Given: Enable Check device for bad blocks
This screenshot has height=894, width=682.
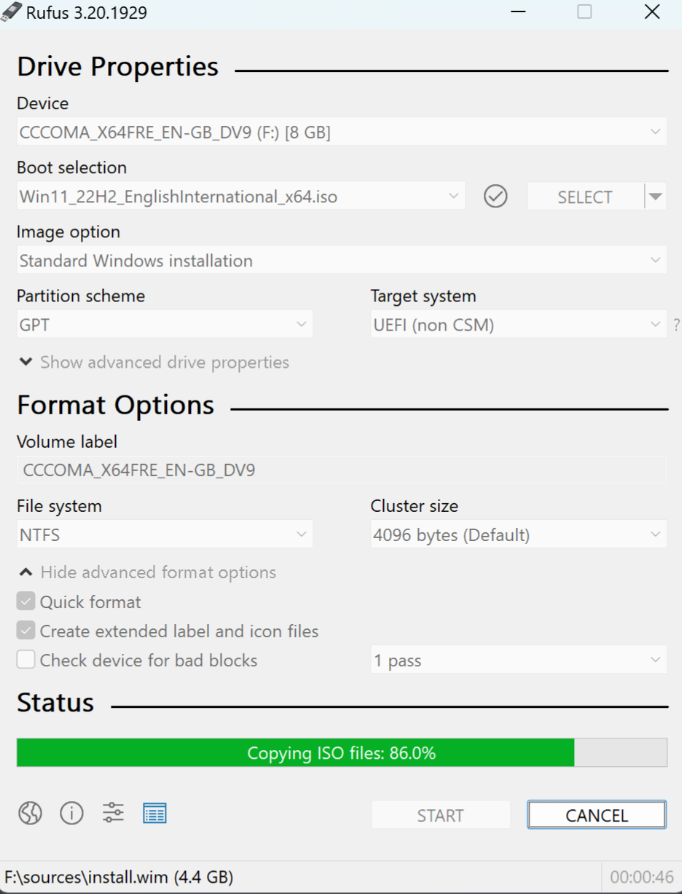Looking at the screenshot, I should [x=26, y=660].
